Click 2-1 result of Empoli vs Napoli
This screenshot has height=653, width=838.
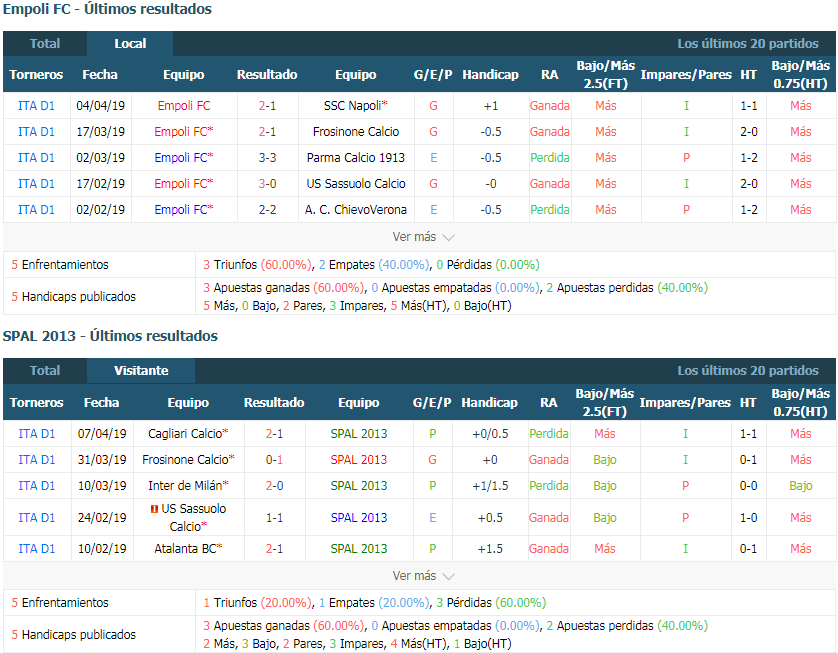pyautogui.click(x=267, y=106)
